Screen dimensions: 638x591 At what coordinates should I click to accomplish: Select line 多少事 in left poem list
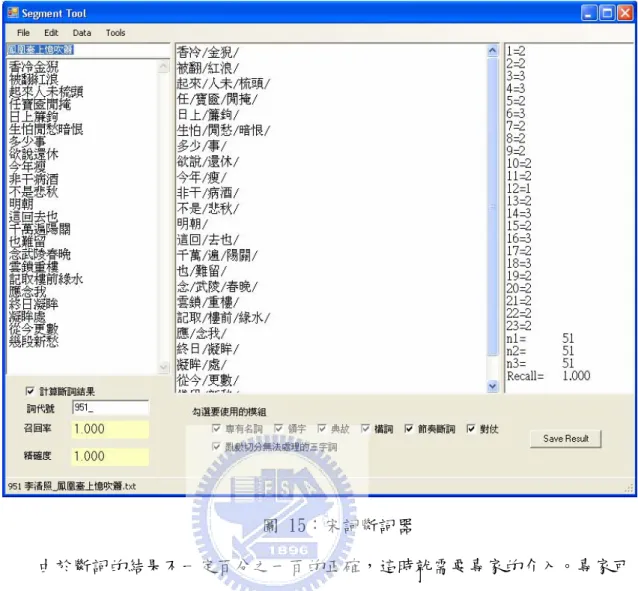27,142
